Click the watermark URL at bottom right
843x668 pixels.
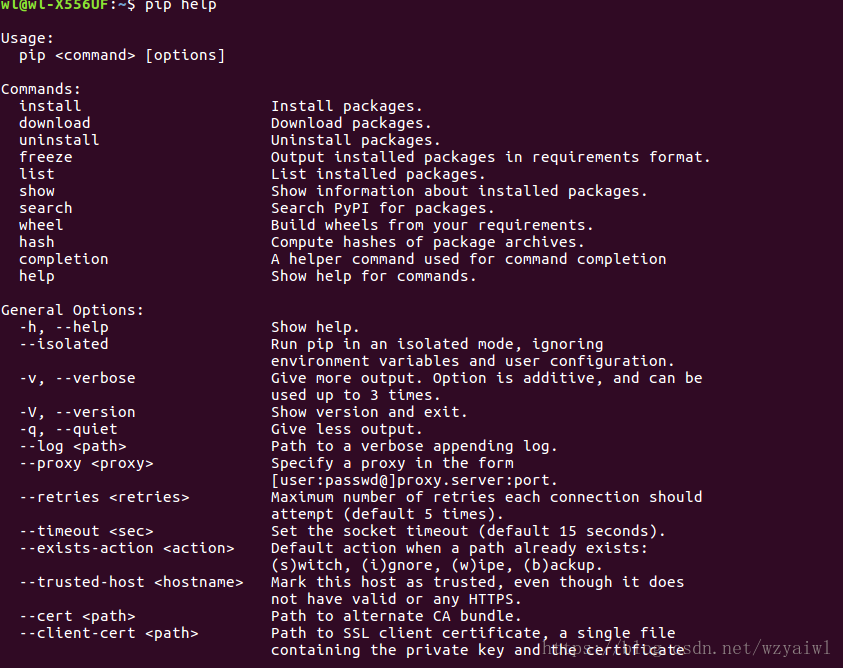tap(687, 648)
